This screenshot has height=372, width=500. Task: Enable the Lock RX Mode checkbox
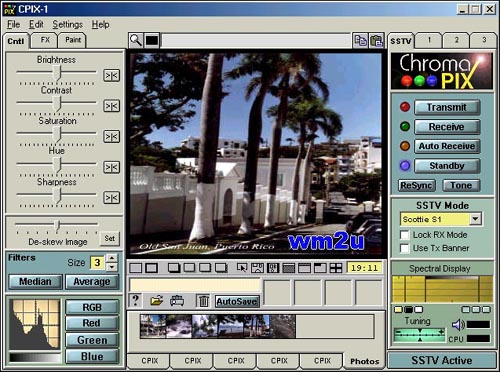pos(404,235)
